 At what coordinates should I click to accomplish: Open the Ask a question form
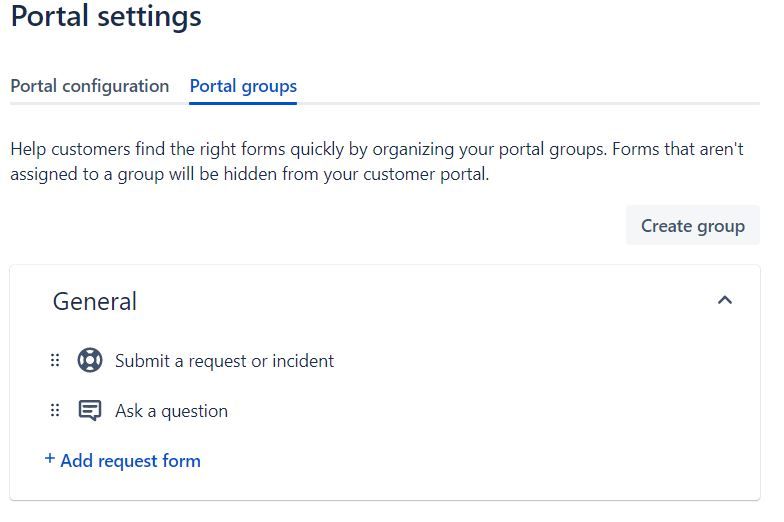(171, 411)
